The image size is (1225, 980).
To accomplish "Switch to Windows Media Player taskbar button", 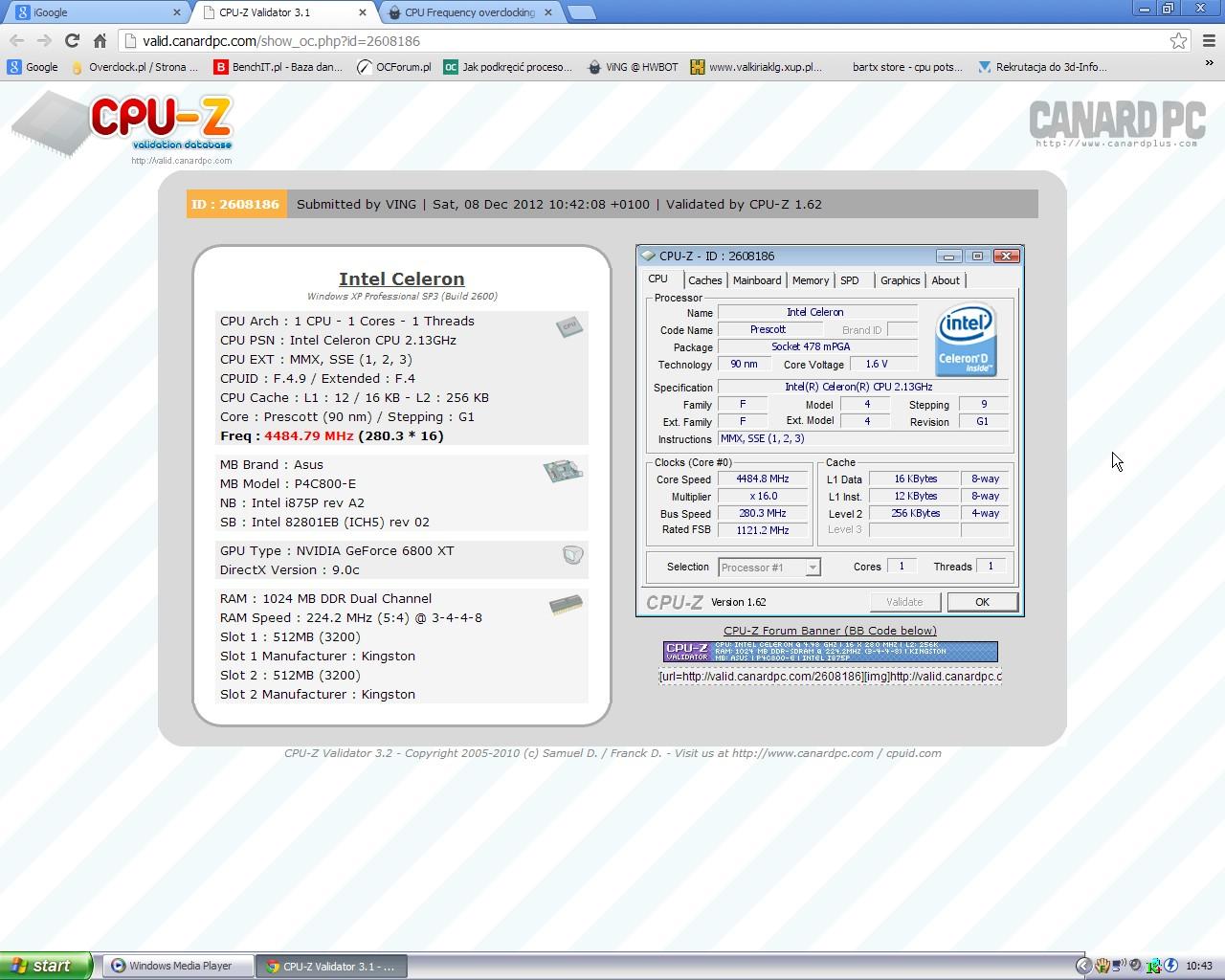I will (179, 966).
